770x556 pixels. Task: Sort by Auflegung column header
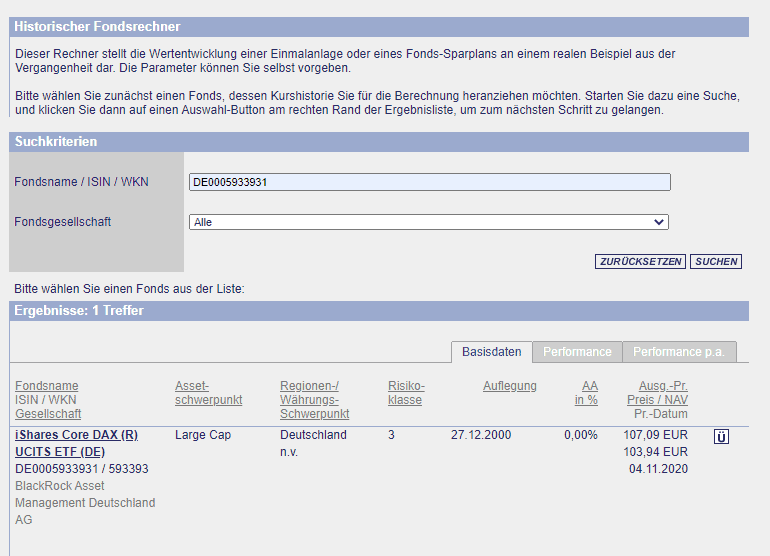(510, 386)
